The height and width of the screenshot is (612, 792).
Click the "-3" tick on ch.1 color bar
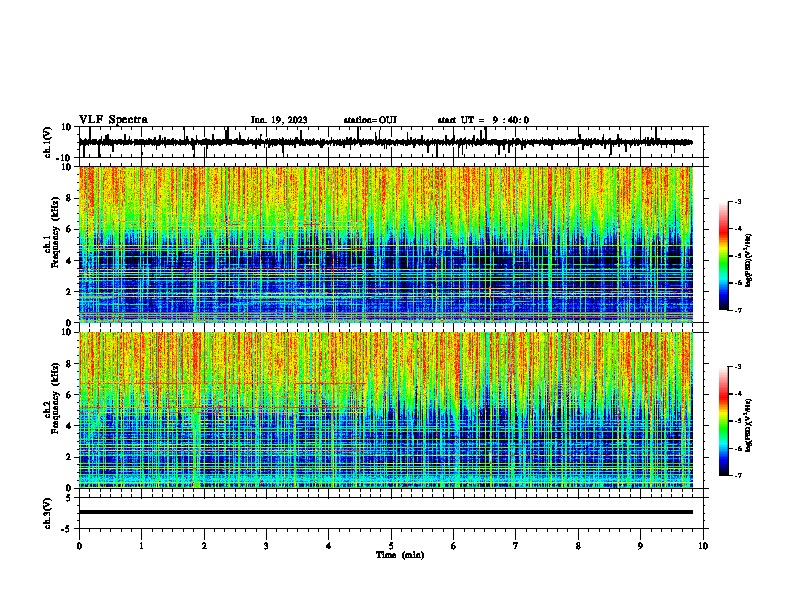pyautogui.click(x=737, y=201)
